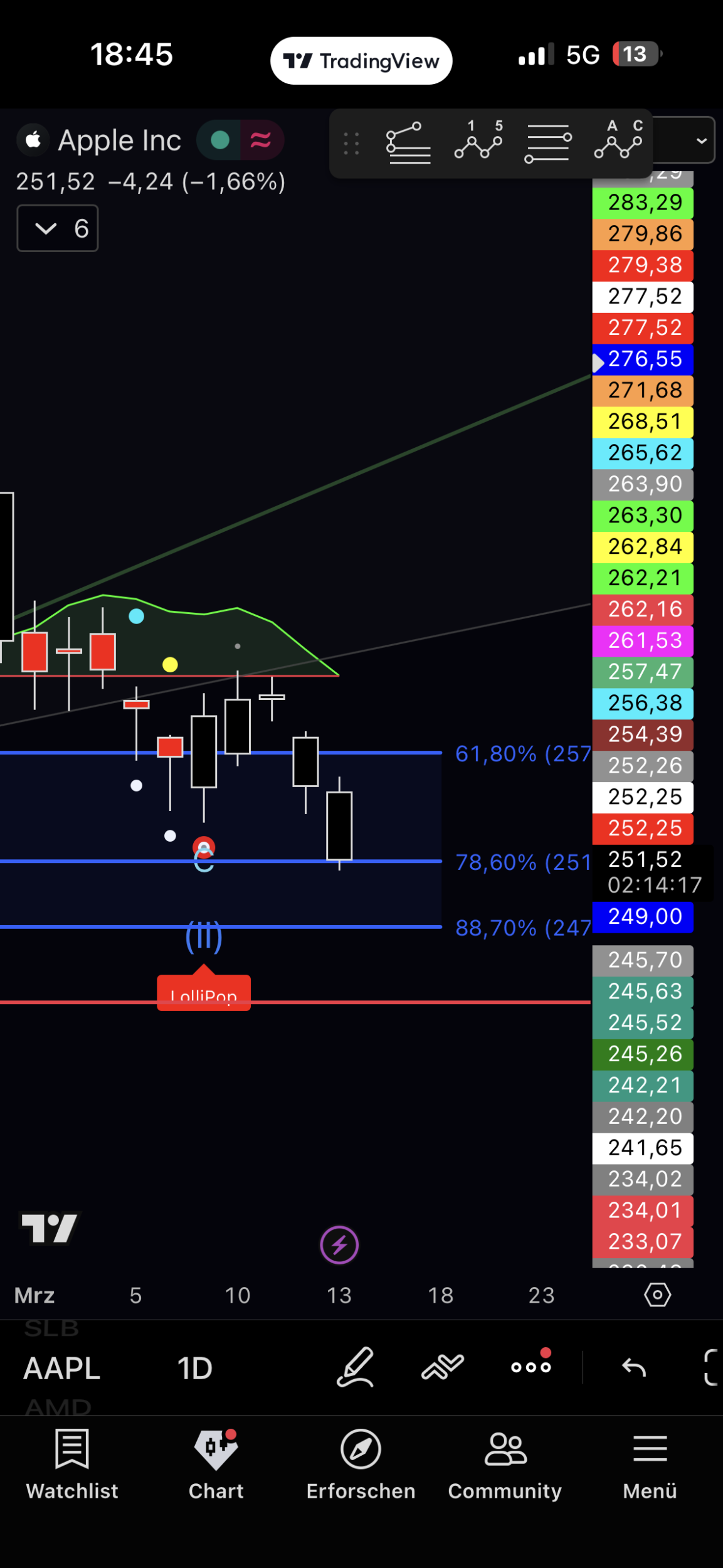Expand the collapsed indicators legend showing 6
Screen dimensions: 723x1568
pyautogui.click(x=58, y=228)
